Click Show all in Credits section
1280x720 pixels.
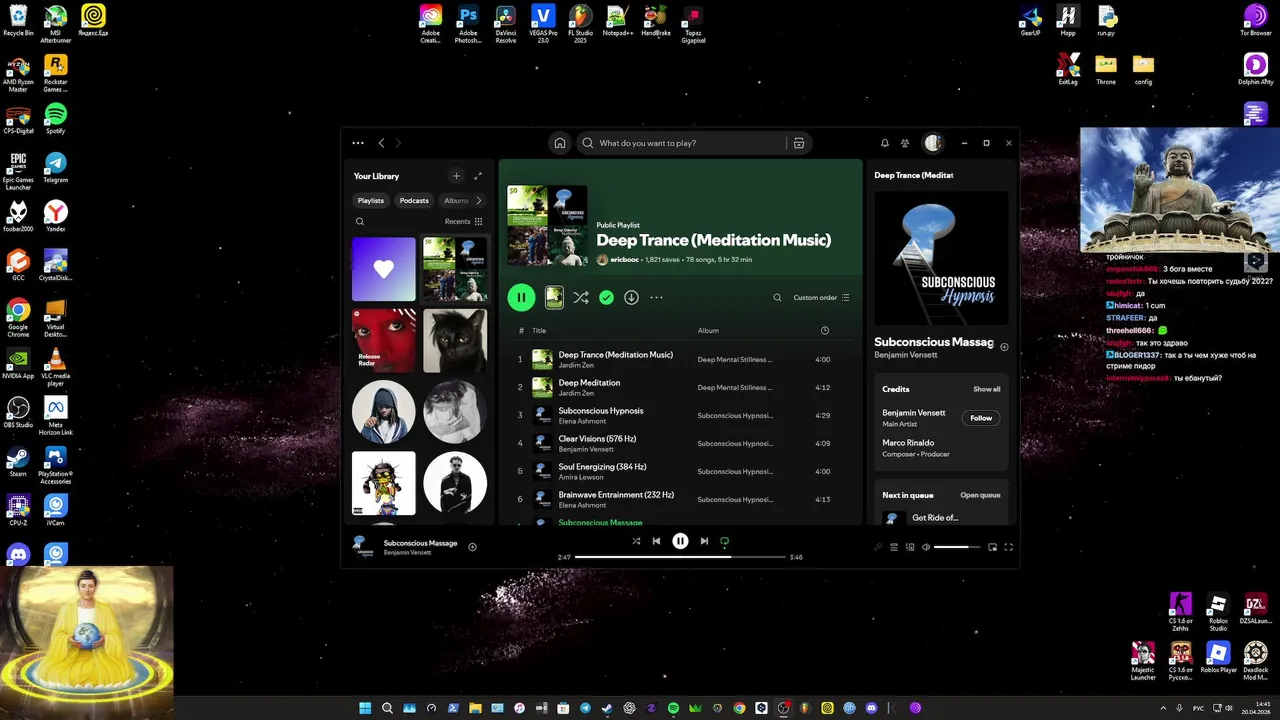(987, 389)
